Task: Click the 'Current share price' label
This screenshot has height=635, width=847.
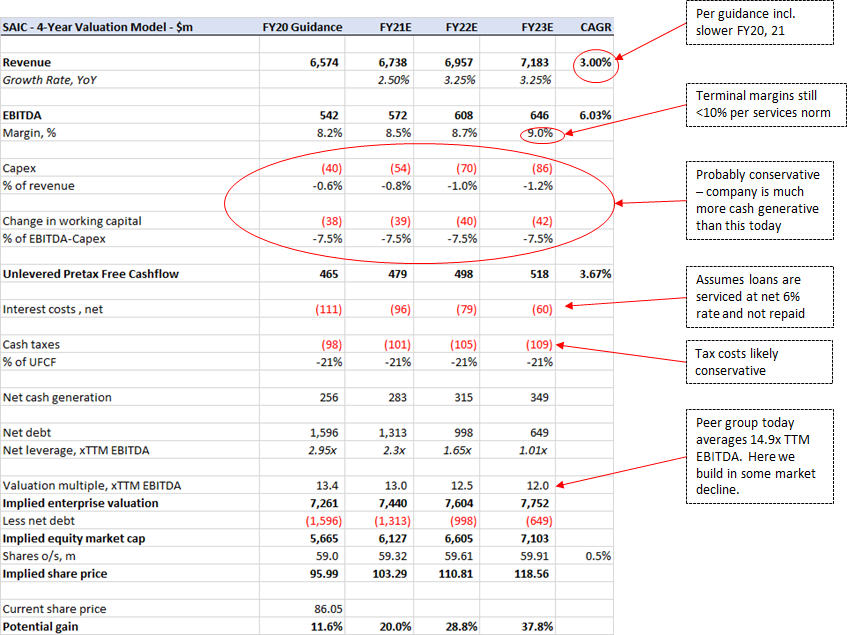Action: 55,609
